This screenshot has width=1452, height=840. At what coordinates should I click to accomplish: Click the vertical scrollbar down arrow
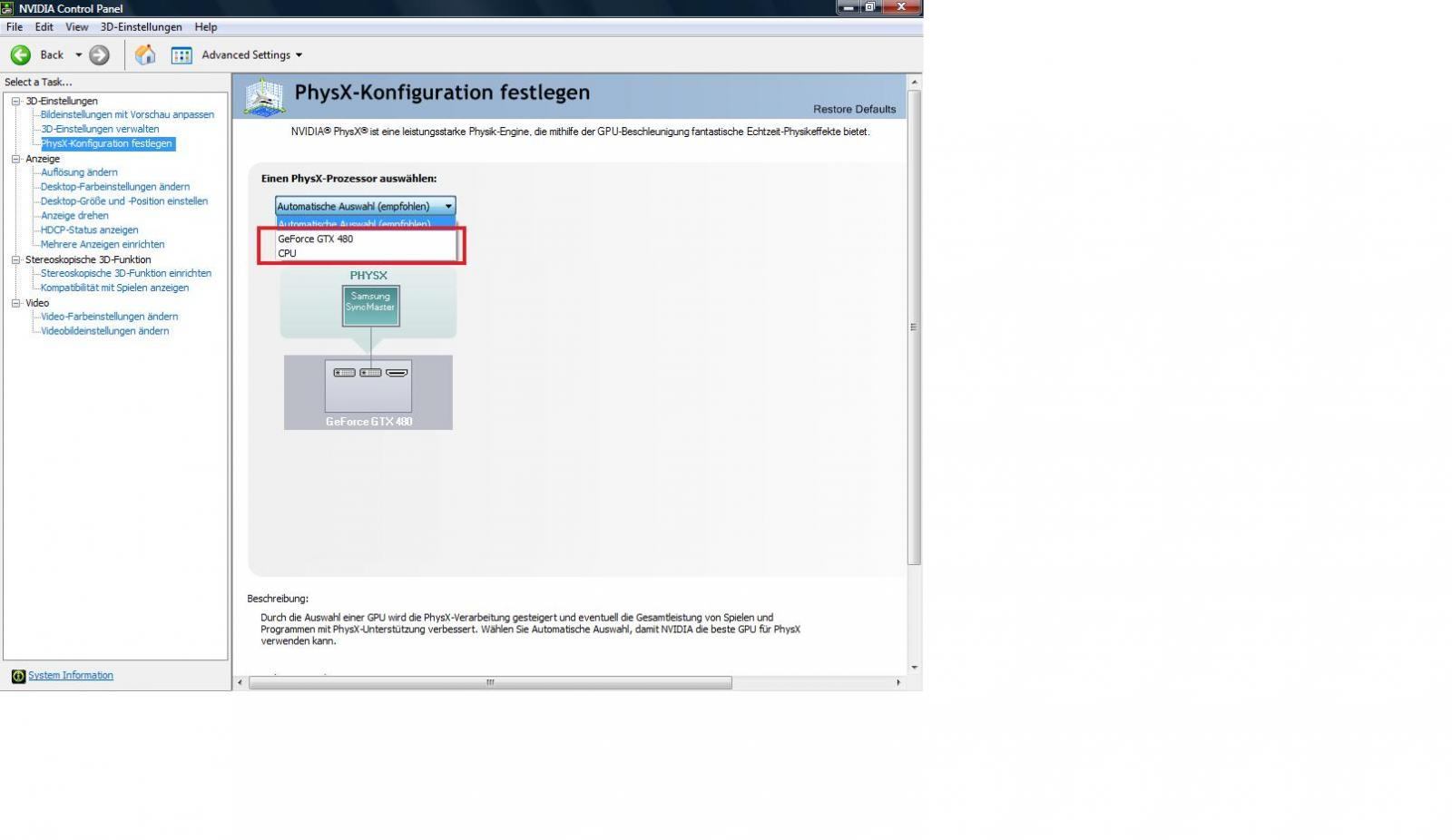(914, 668)
